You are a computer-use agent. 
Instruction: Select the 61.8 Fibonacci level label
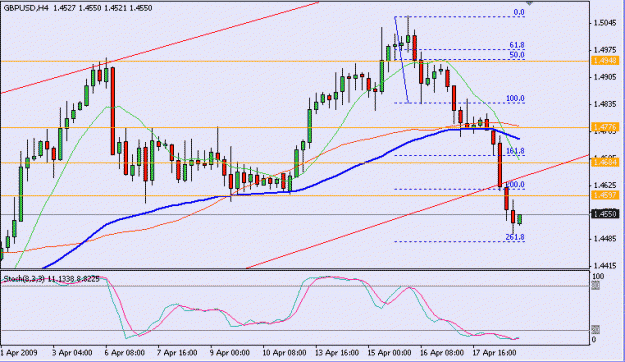coord(517,45)
